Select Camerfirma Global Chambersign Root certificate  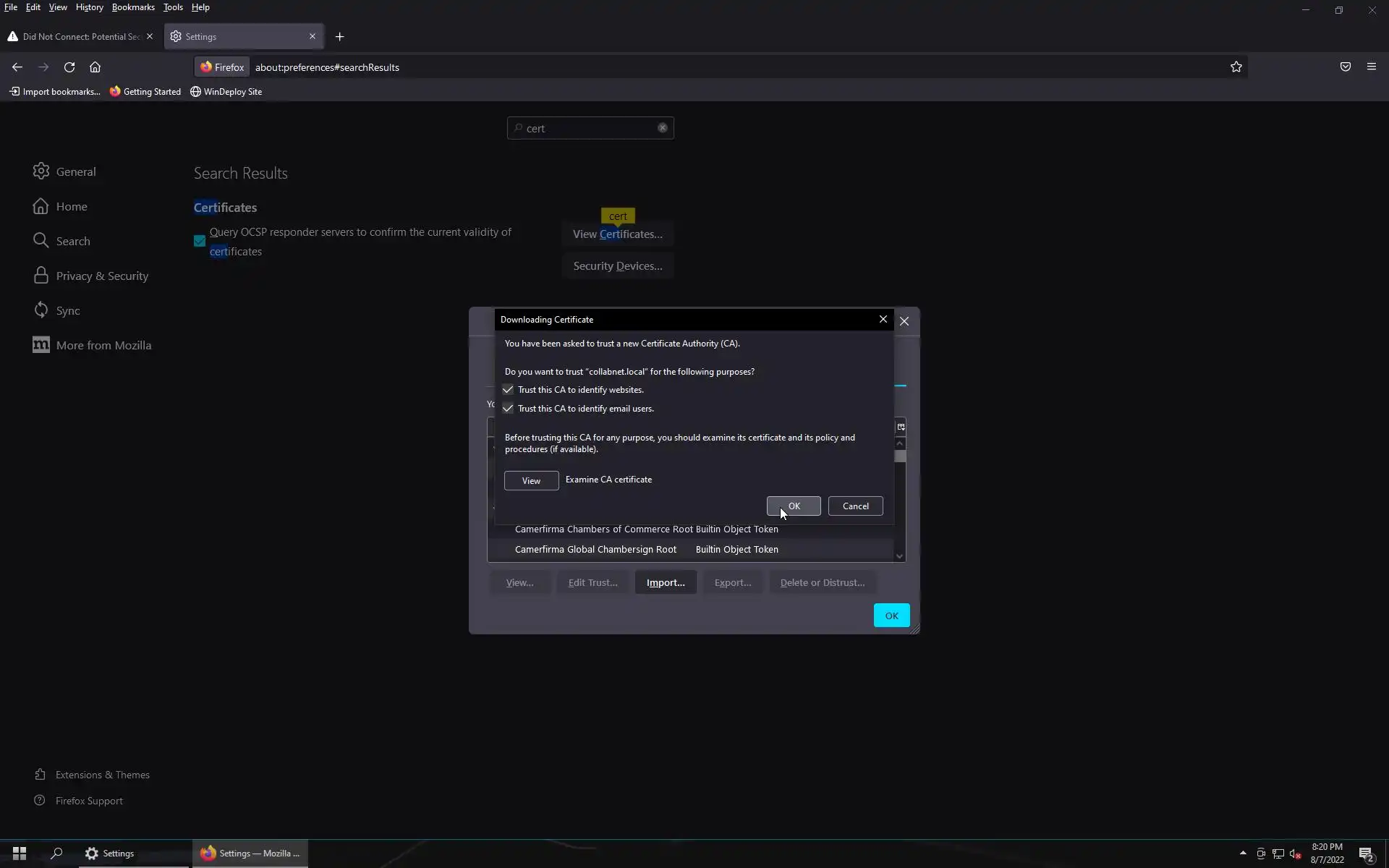click(595, 550)
